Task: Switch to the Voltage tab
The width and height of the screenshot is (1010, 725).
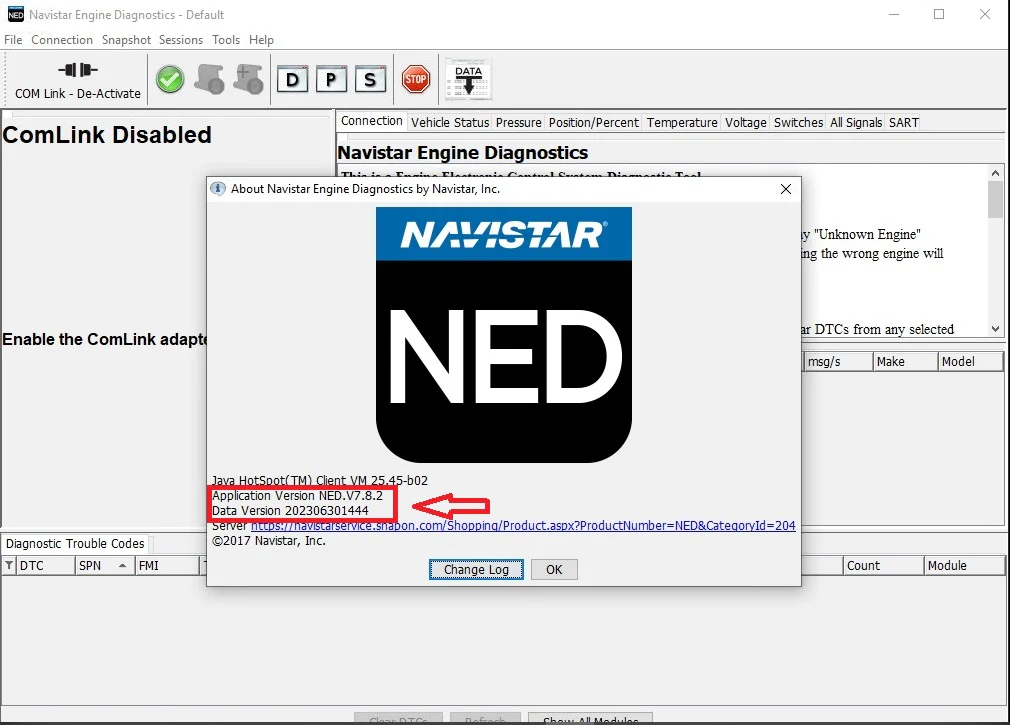Action: (746, 122)
